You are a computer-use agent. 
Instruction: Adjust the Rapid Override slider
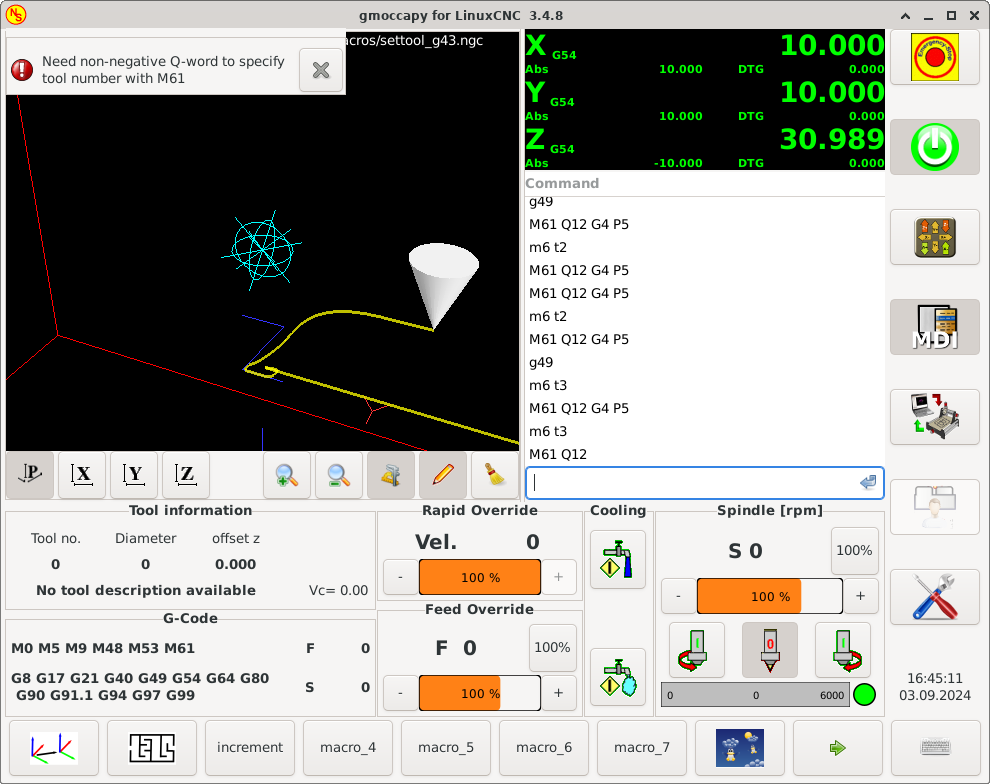click(480, 577)
